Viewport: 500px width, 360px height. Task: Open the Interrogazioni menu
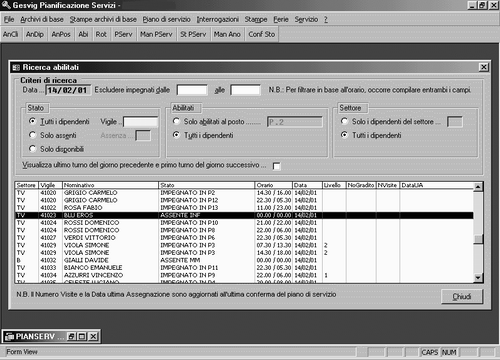[x=218, y=19]
